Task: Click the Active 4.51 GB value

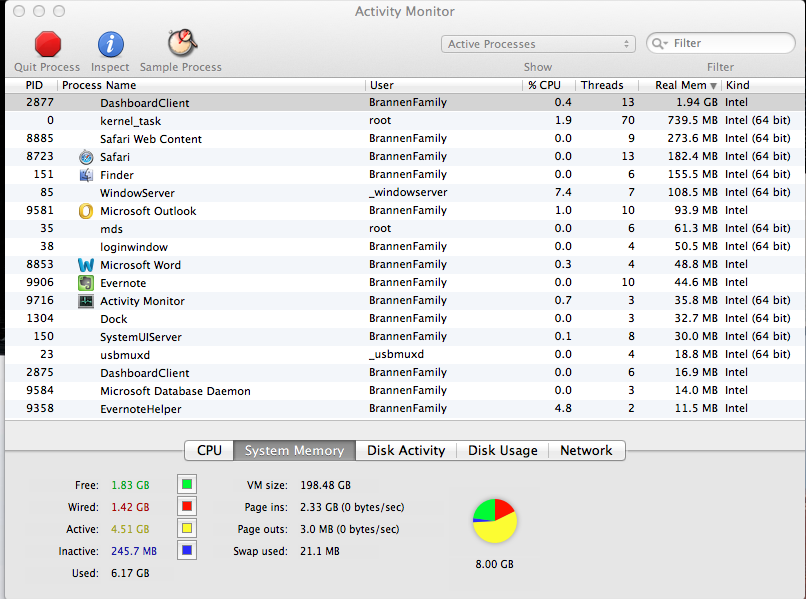Action: point(131,529)
